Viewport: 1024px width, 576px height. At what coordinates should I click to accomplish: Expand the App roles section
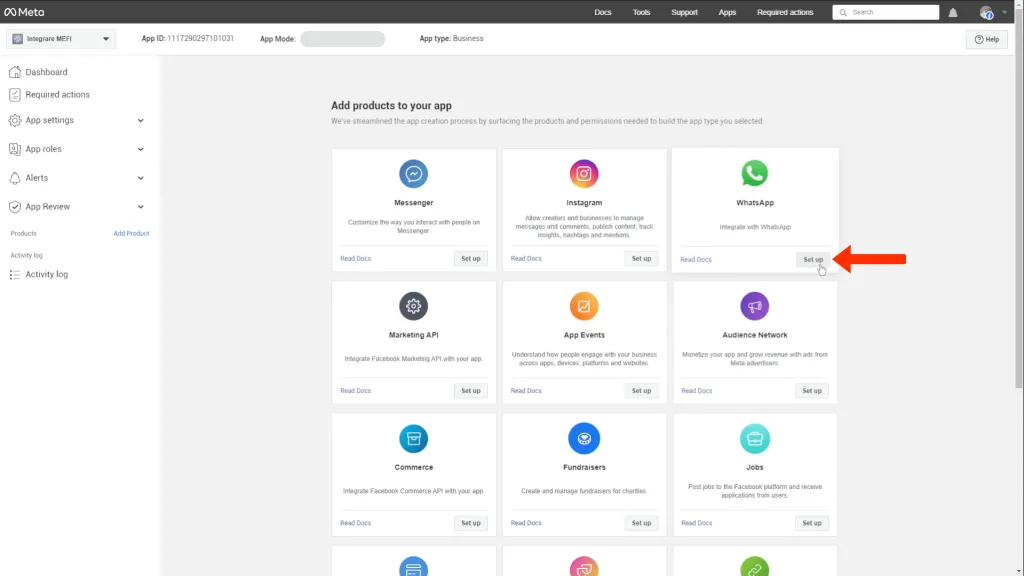tap(140, 149)
